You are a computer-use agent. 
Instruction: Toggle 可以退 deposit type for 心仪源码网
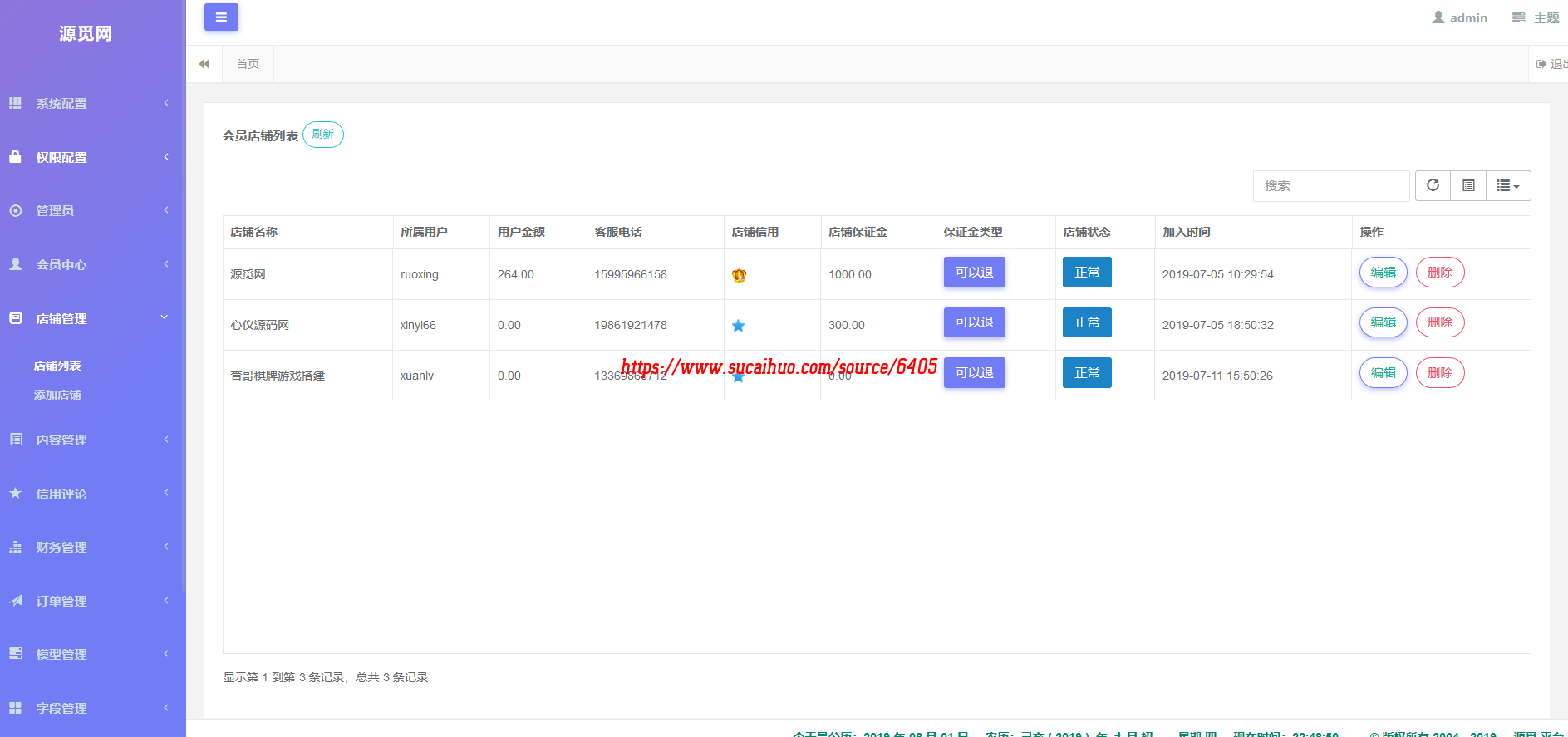975,322
